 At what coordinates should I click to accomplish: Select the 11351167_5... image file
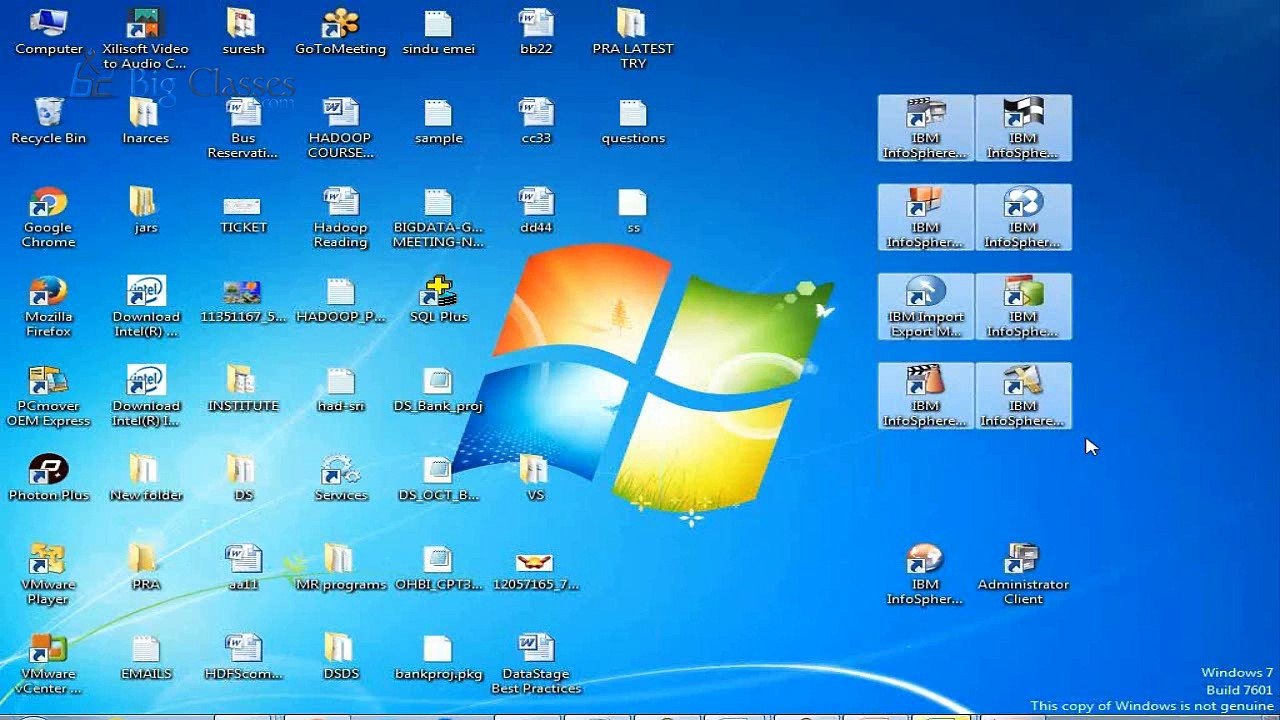[x=243, y=300]
